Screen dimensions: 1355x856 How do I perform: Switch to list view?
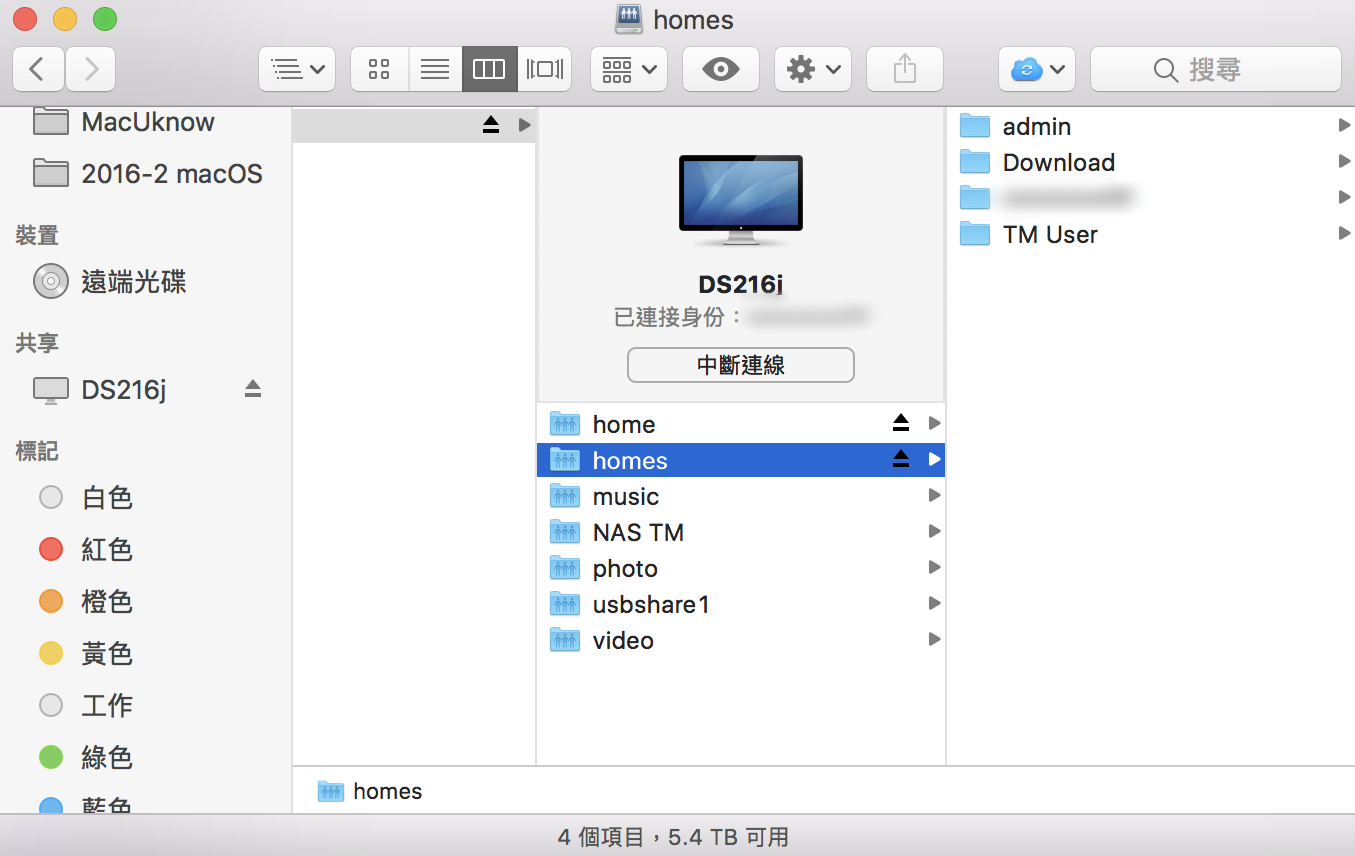[435, 69]
